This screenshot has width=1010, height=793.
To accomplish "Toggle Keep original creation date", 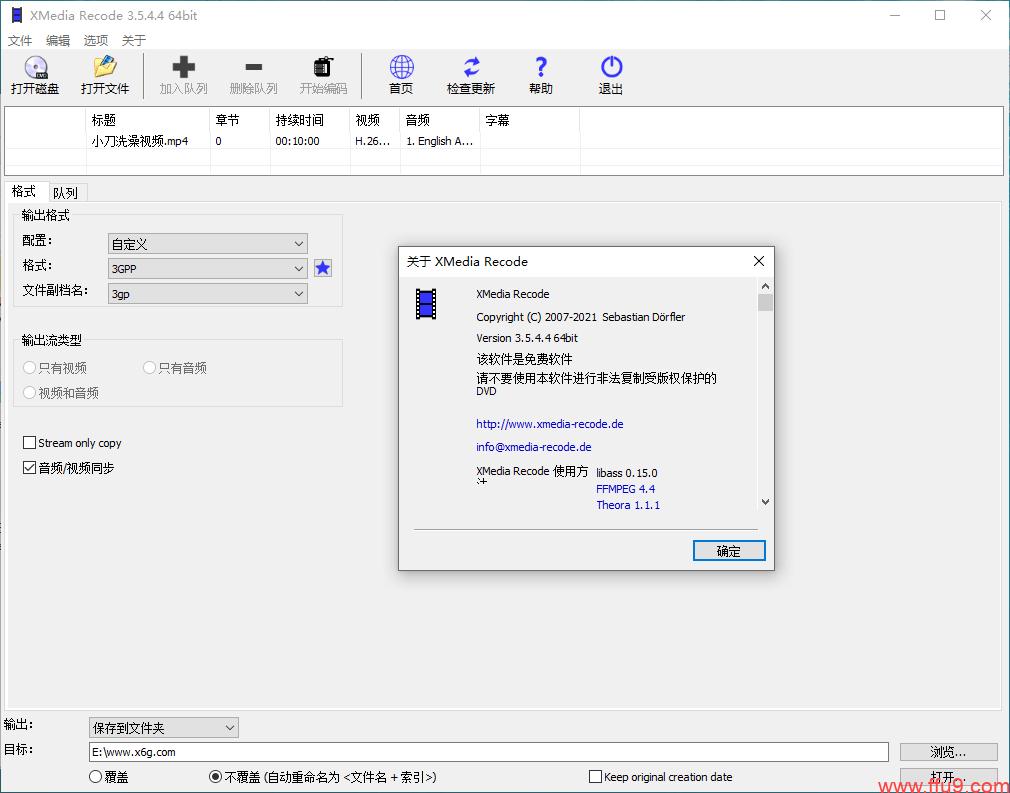I will tap(594, 776).
